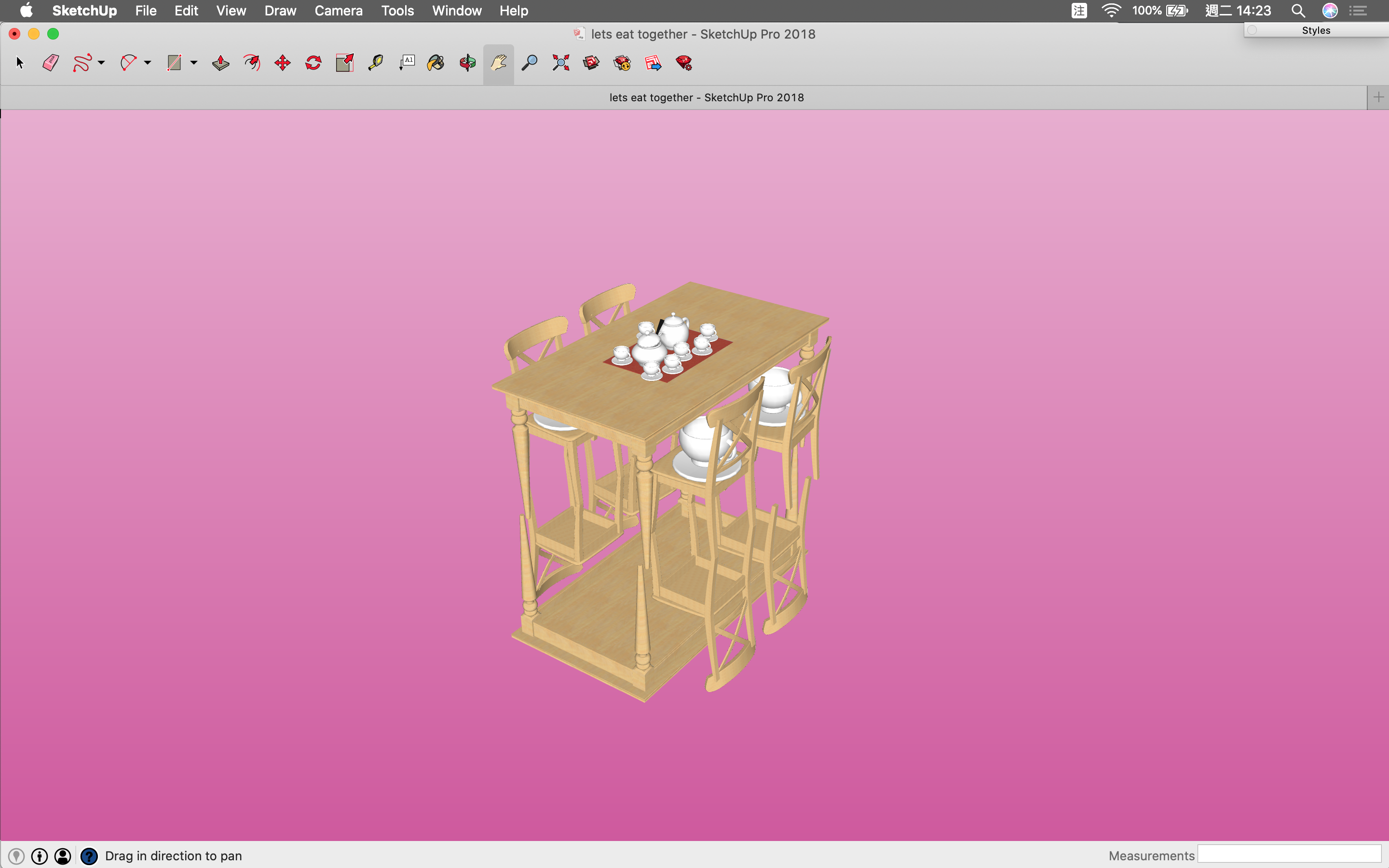
Task: Open the Camera menu
Action: click(x=338, y=10)
